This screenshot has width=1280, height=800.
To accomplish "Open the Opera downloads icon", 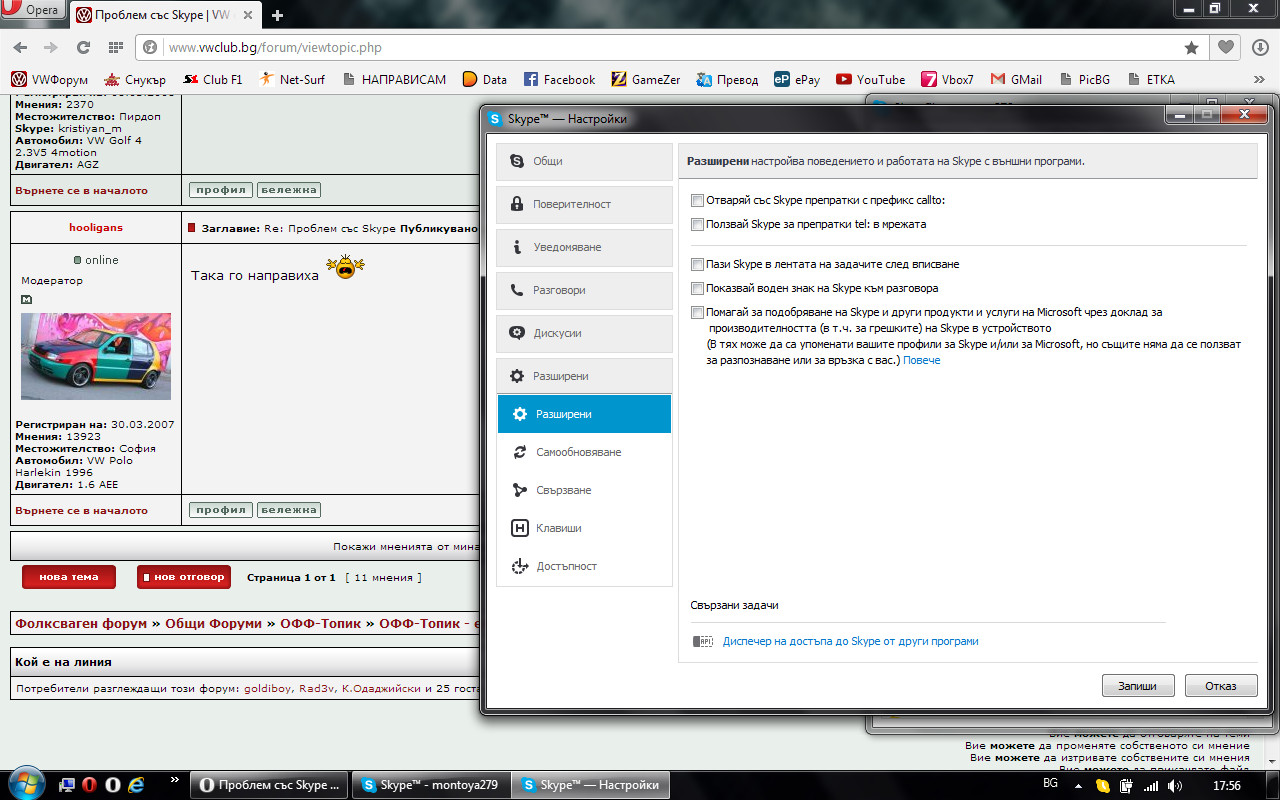I will 1258,47.
